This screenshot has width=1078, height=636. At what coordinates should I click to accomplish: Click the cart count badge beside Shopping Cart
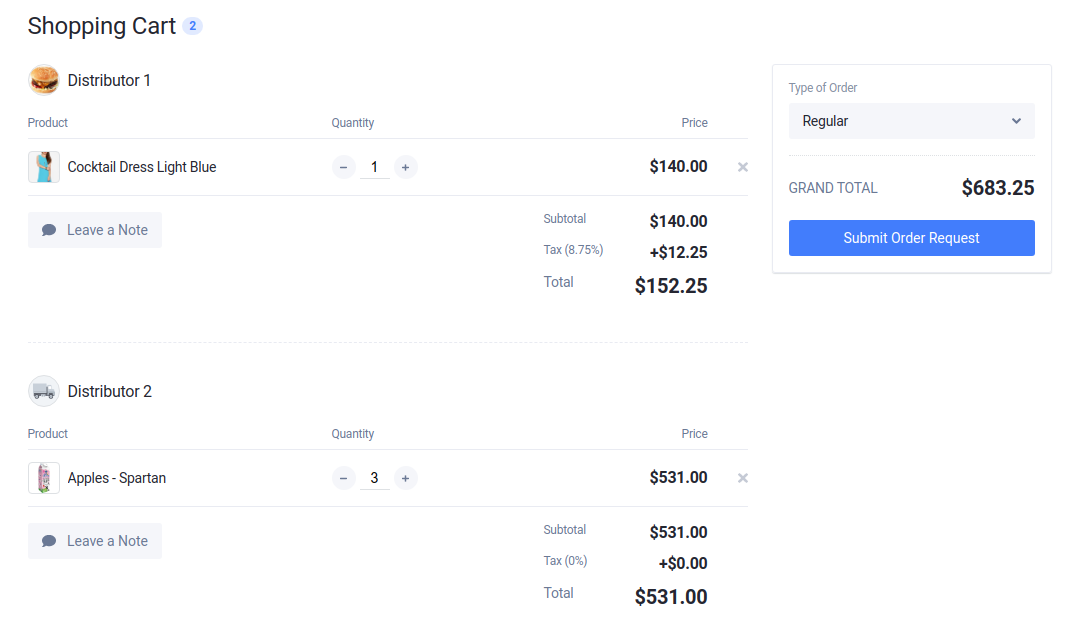point(192,26)
